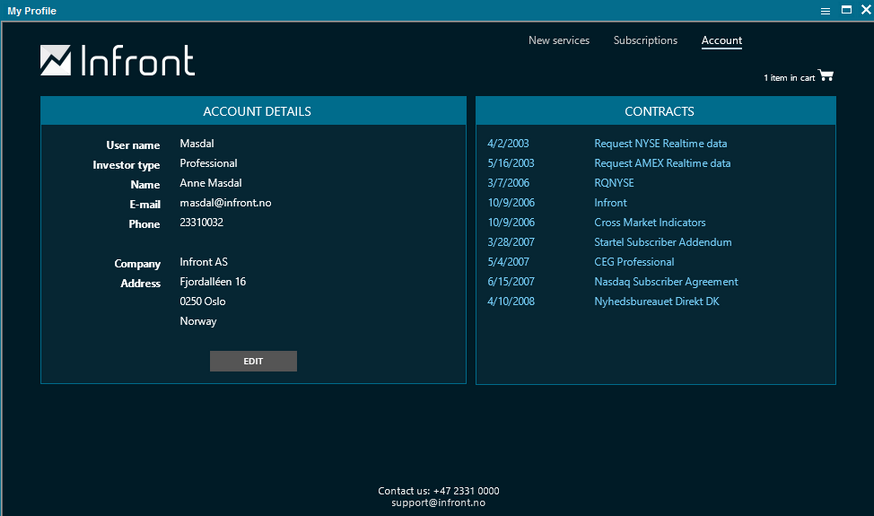Click the ACCOUNT DETAILS panel header

click(x=254, y=111)
